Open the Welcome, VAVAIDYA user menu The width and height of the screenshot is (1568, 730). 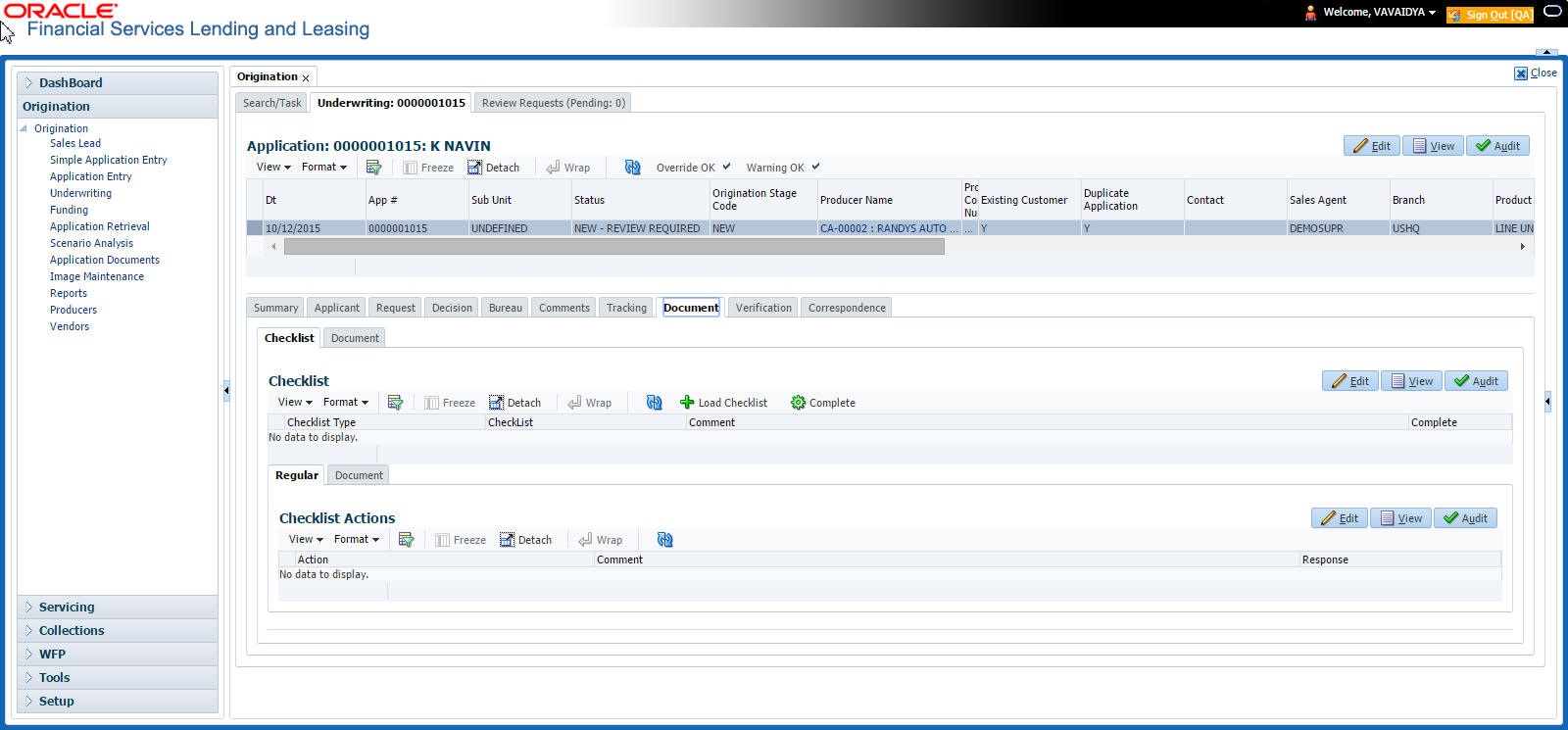(1379, 13)
